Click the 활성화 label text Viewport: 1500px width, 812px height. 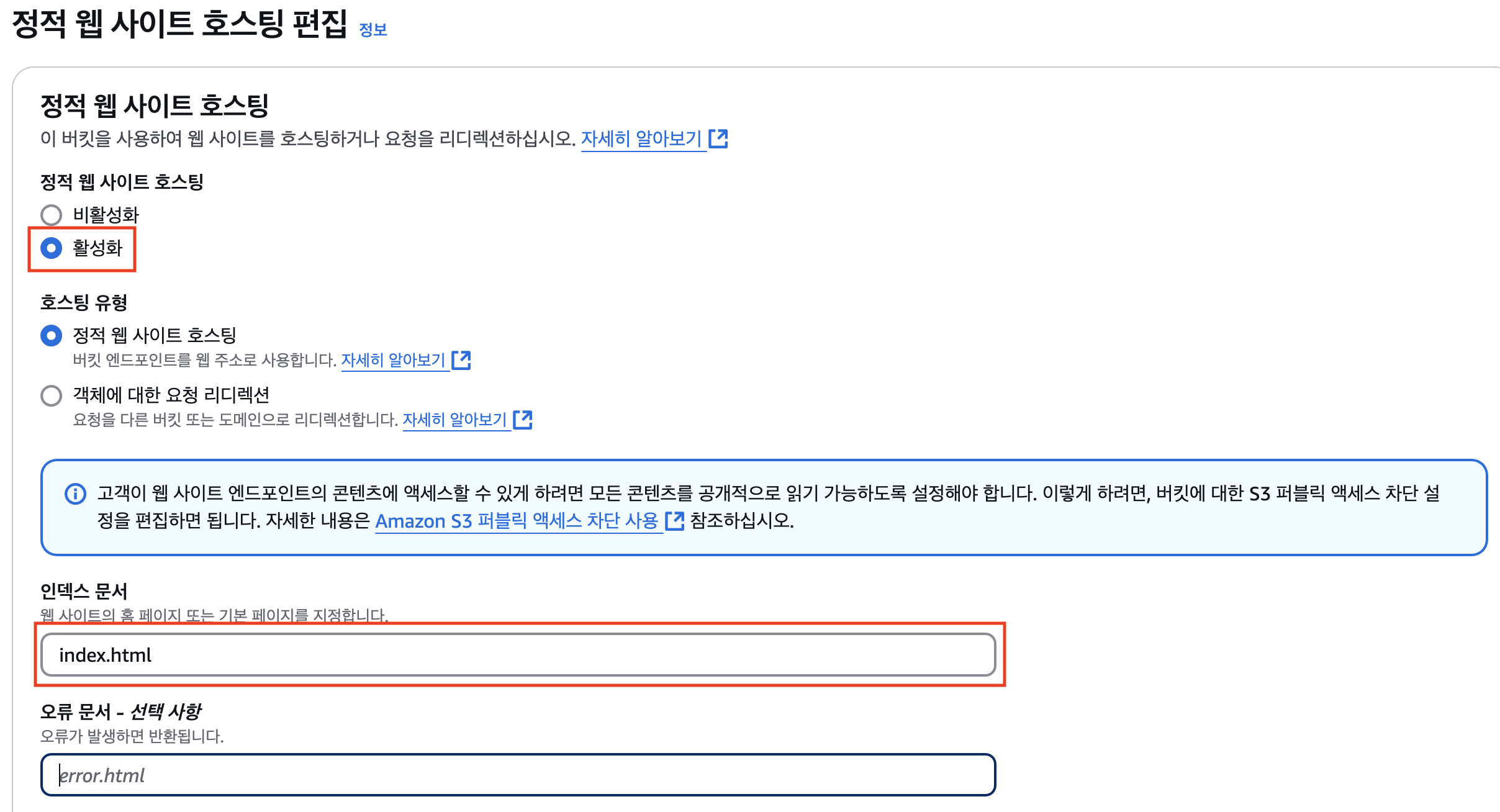[x=97, y=248]
